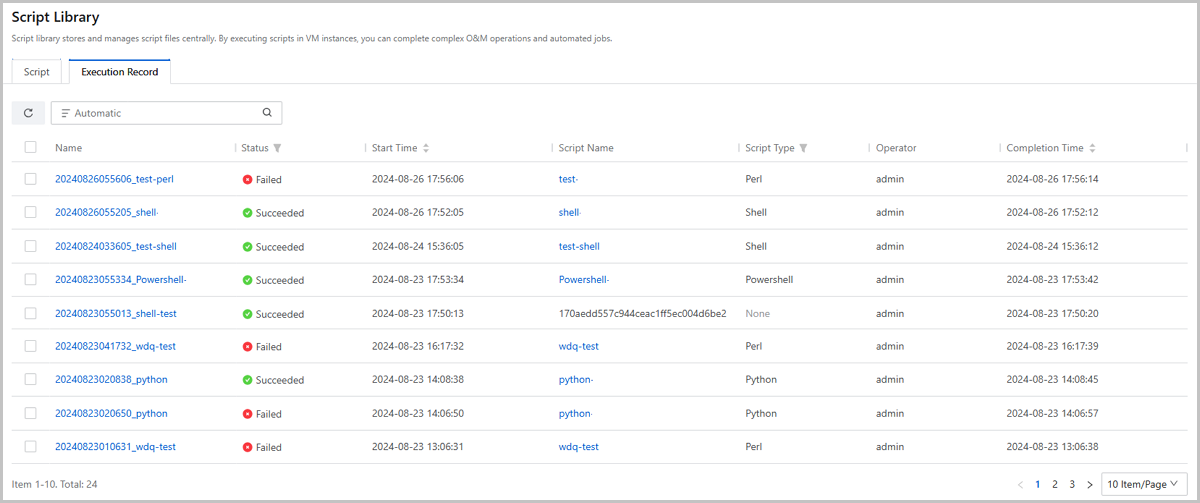Click the Operator column header
1200x503 pixels.
pyautogui.click(x=896, y=148)
